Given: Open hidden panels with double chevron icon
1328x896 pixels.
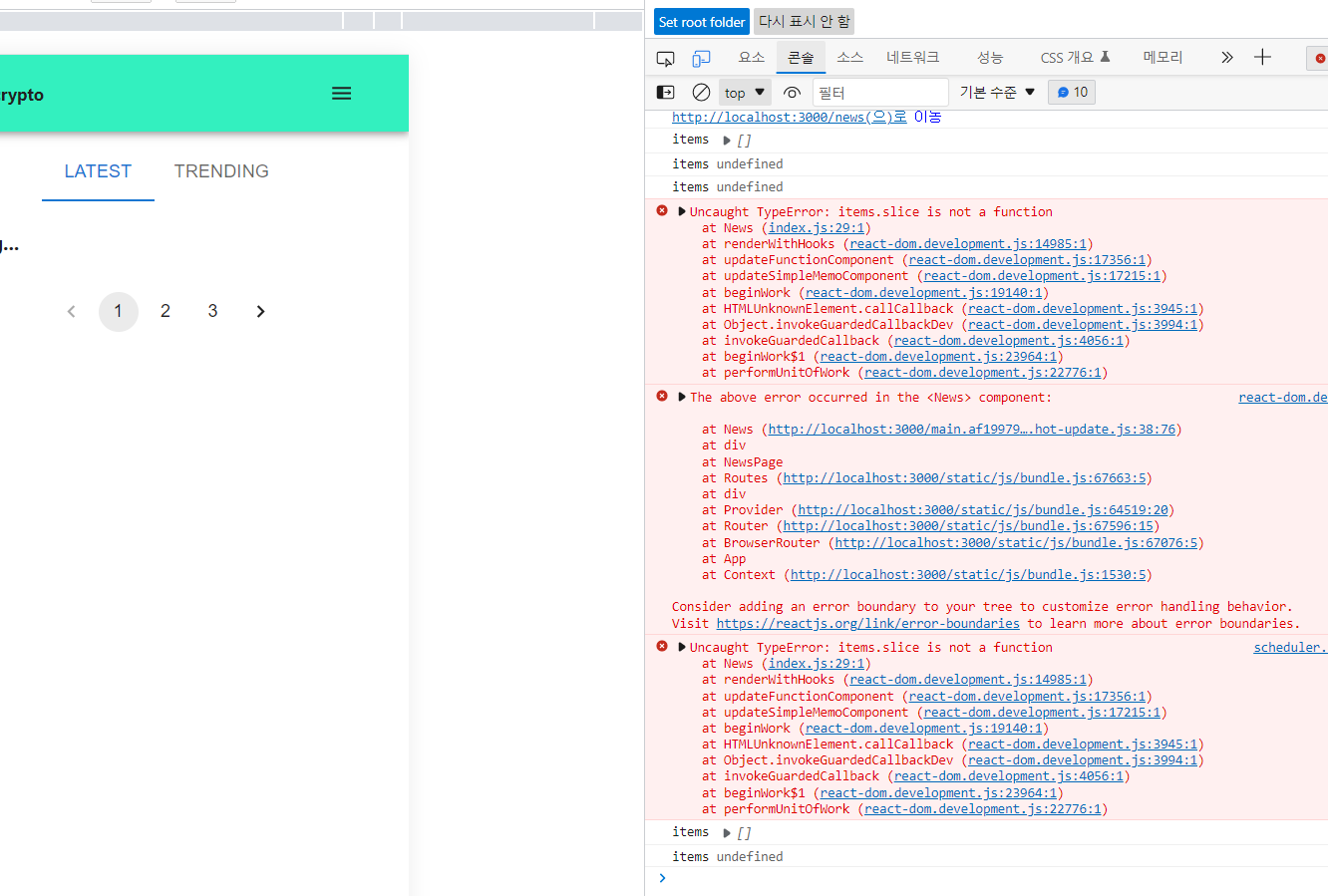Looking at the screenshot, I should [x=1226, y=57].
